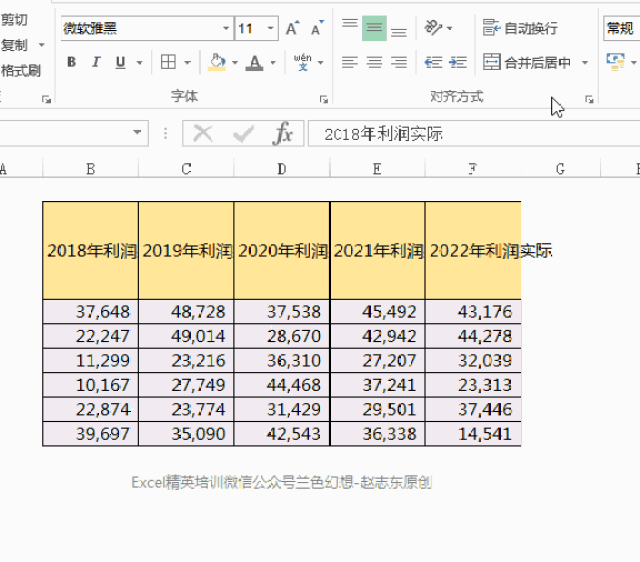The width and height of the screenshot is (640, 562).
Task: Click formula bar showing 2018年利润实际
Action: tap(473, 133)
